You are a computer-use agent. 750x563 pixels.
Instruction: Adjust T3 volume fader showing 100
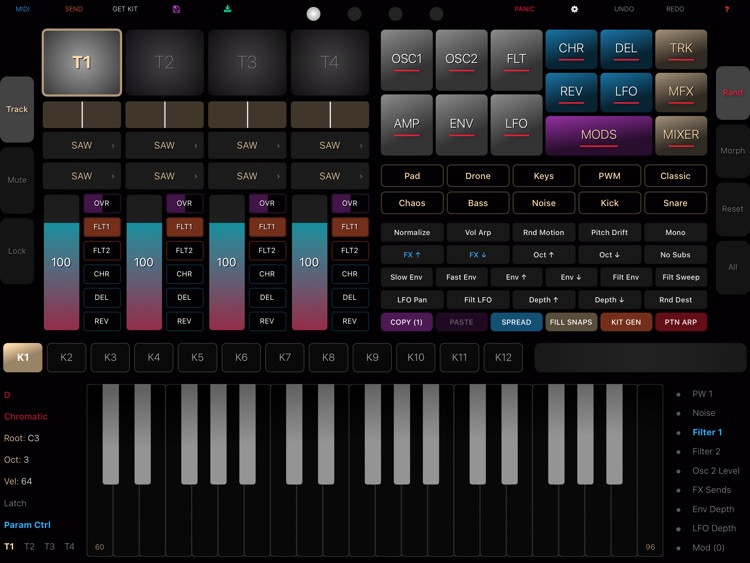(x=227, y=263)
